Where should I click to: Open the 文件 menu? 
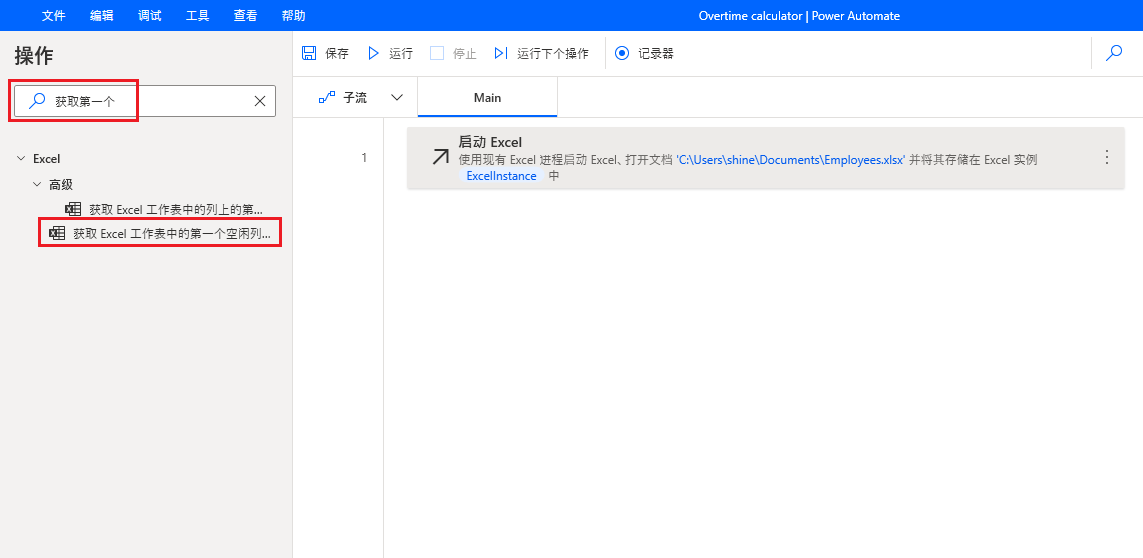tap(54, 15)
